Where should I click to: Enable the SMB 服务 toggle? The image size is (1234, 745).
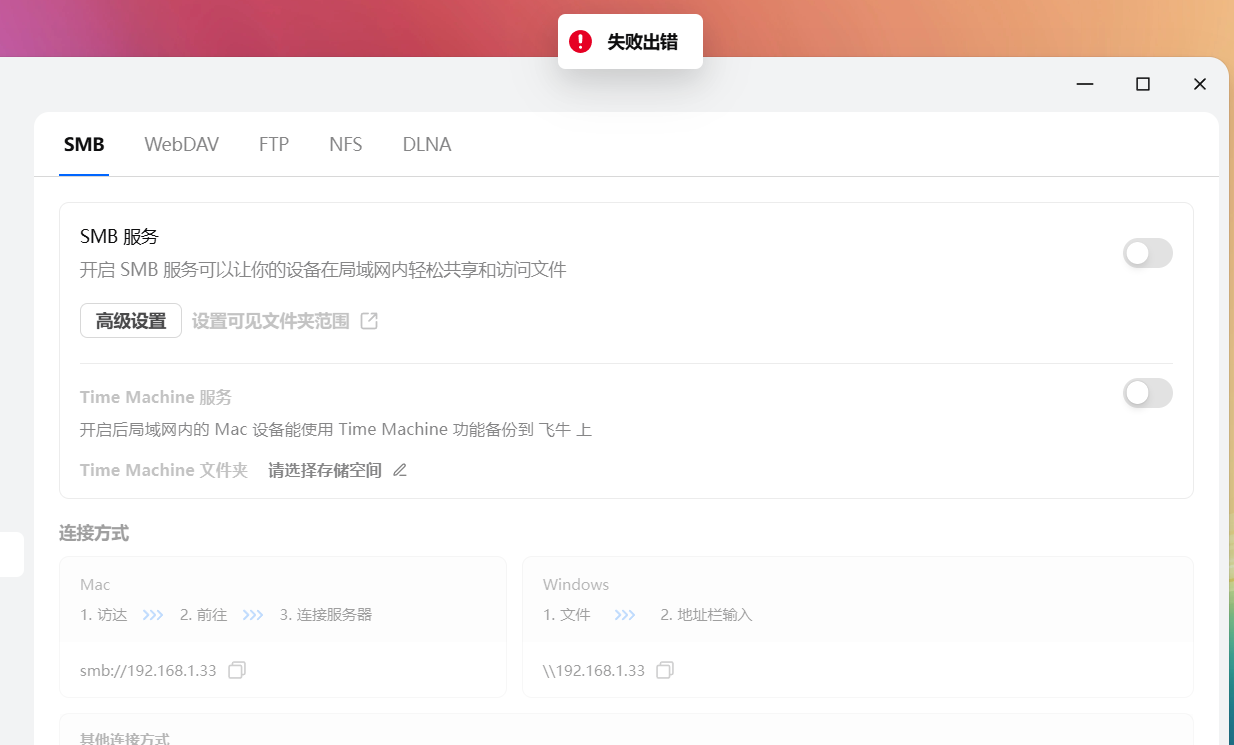[1147, 253]
